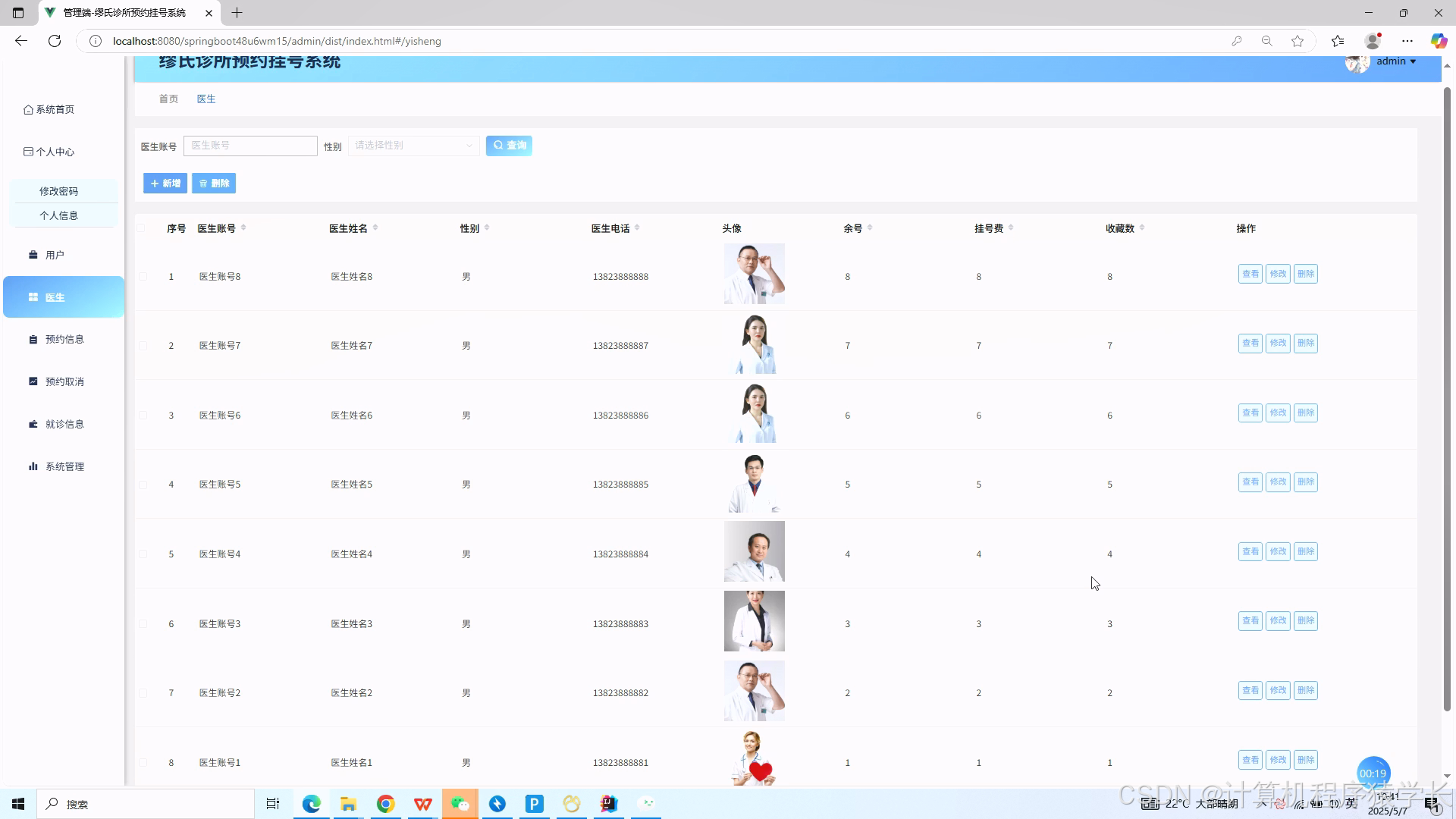Image resolution: width=1456 pixels, height=819 pixels.
Task: Sort by doctor account column arrows
Action: click(243, 227)
